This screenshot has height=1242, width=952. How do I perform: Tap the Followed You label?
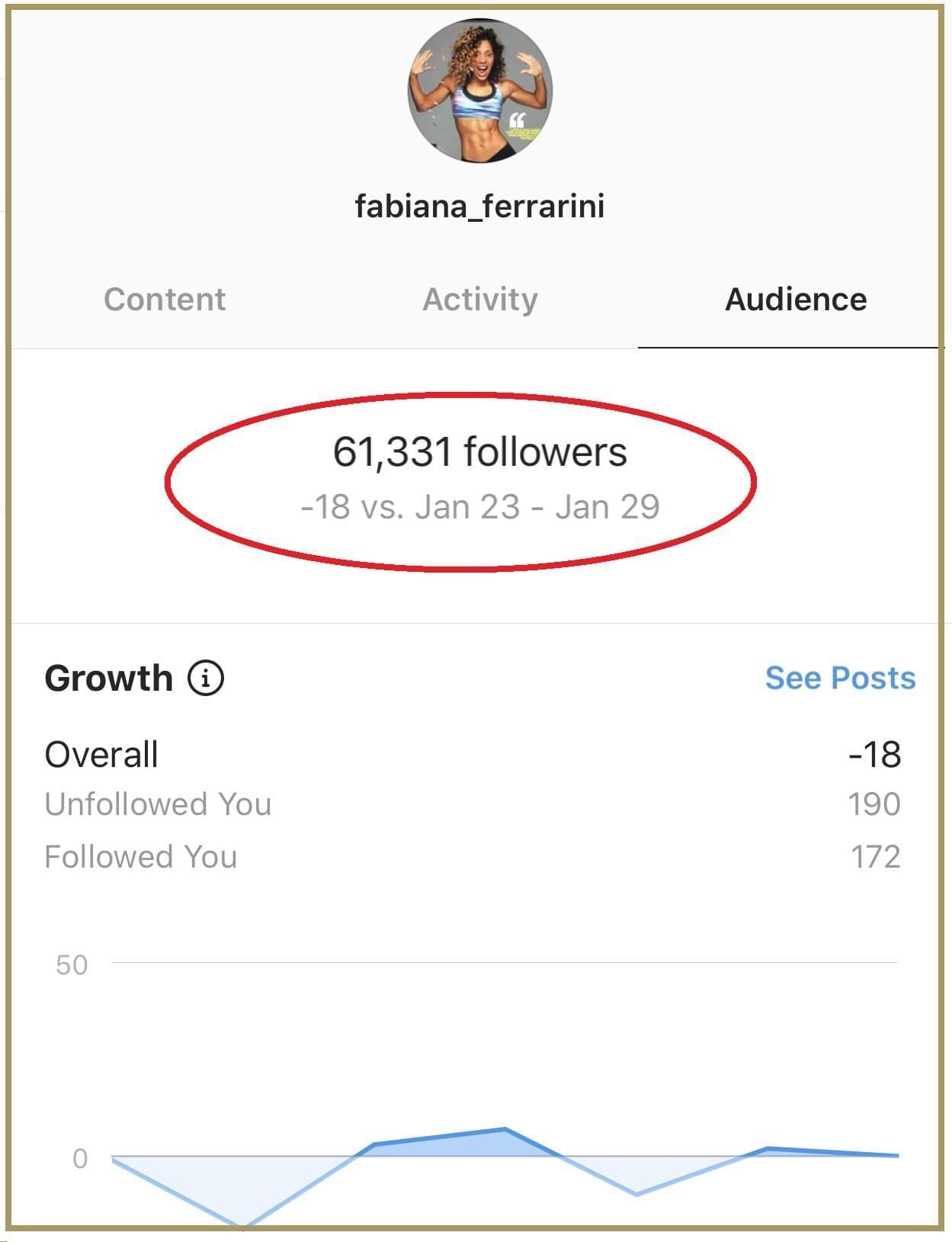(141, 857)
